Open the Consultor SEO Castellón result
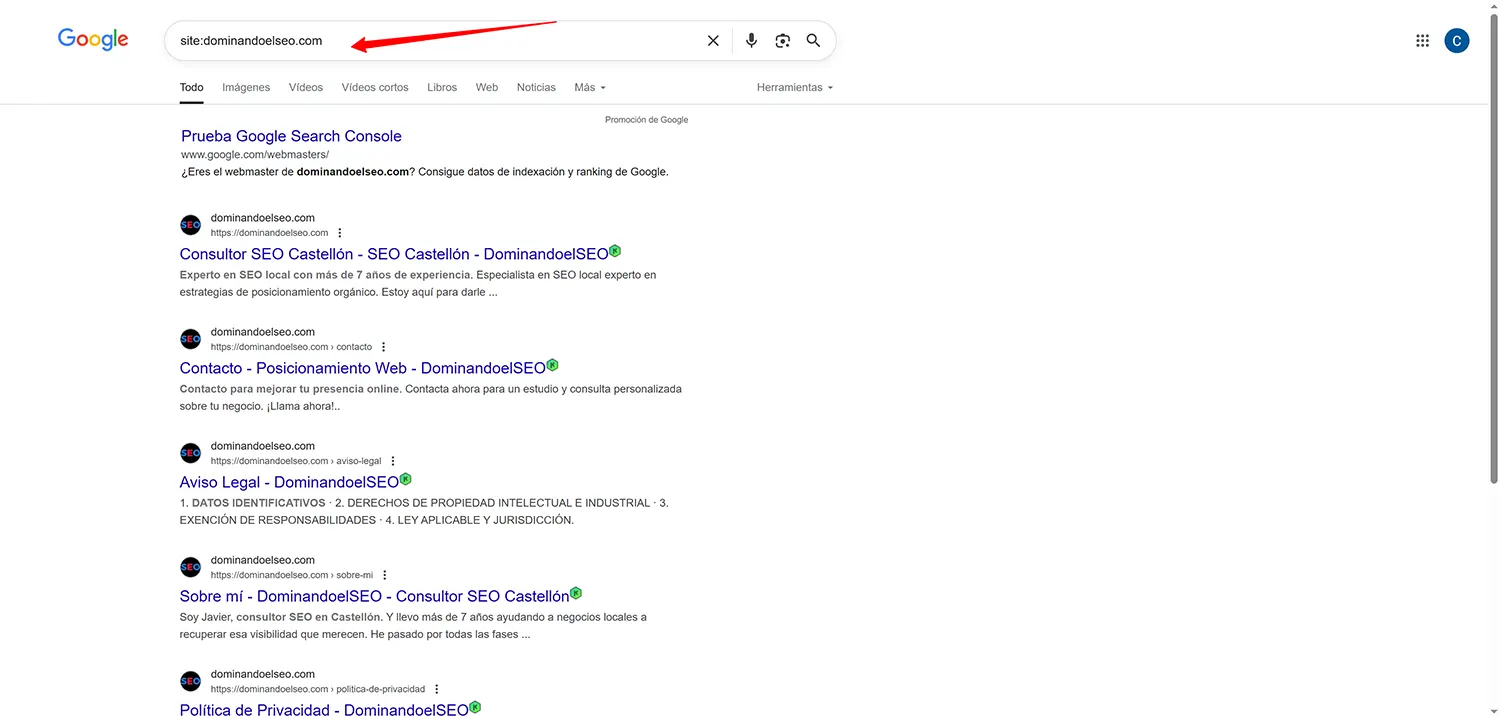Screen dimensions: 1500x718 pyautogui.click(x=393, y=254)
